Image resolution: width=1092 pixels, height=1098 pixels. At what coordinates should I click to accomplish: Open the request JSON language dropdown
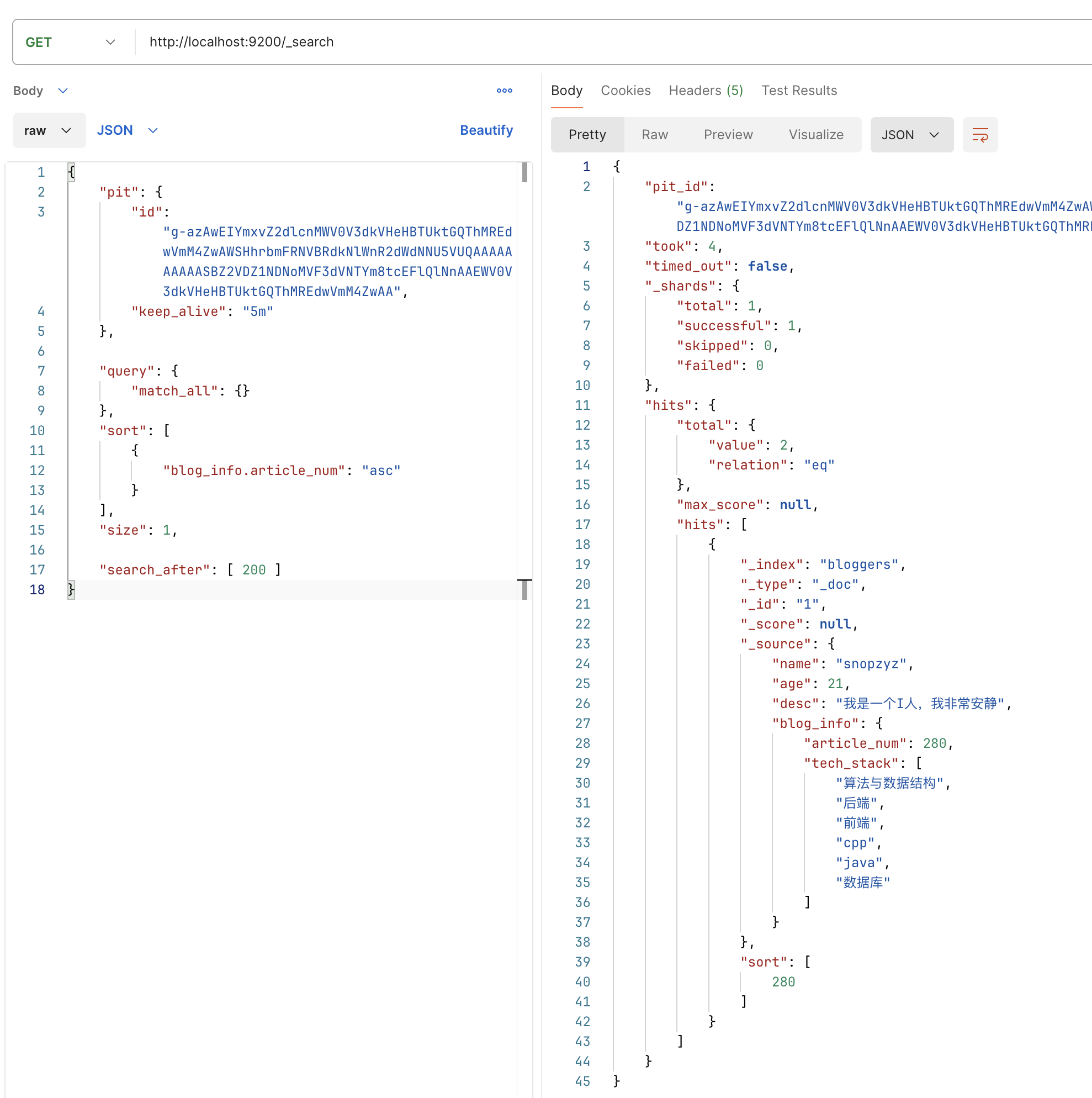(128, 131)
